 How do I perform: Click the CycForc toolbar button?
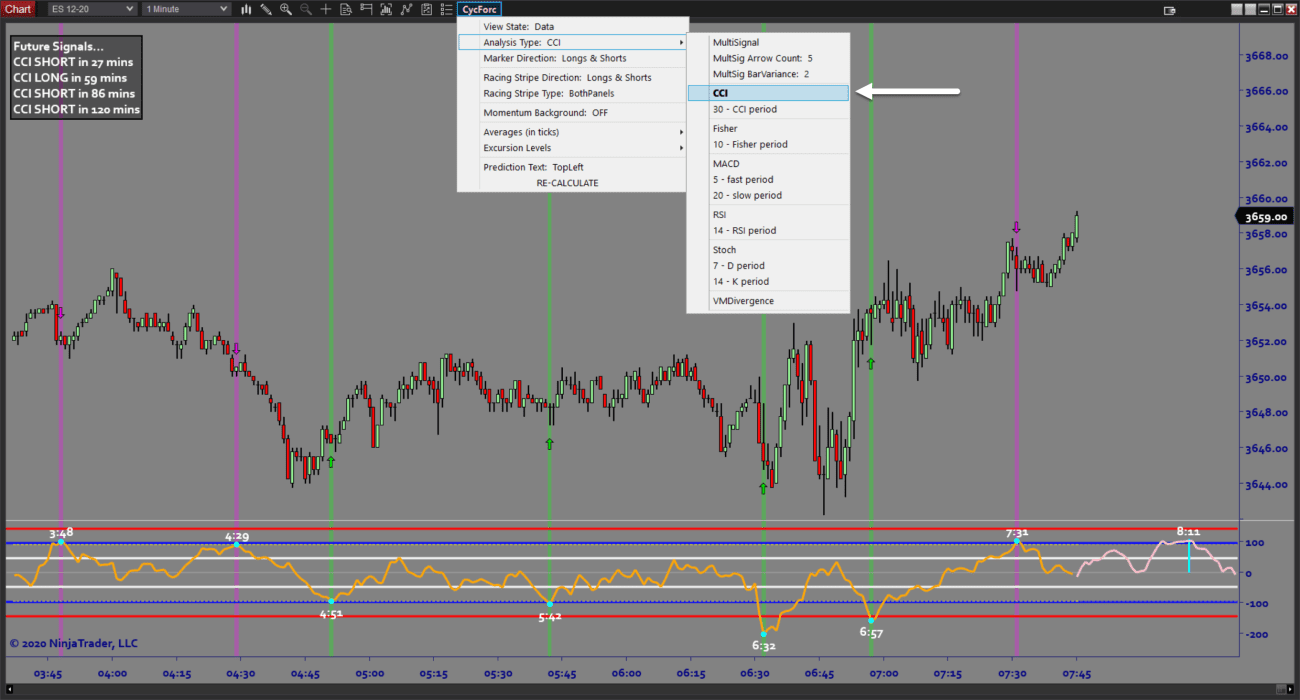[480, 9]
